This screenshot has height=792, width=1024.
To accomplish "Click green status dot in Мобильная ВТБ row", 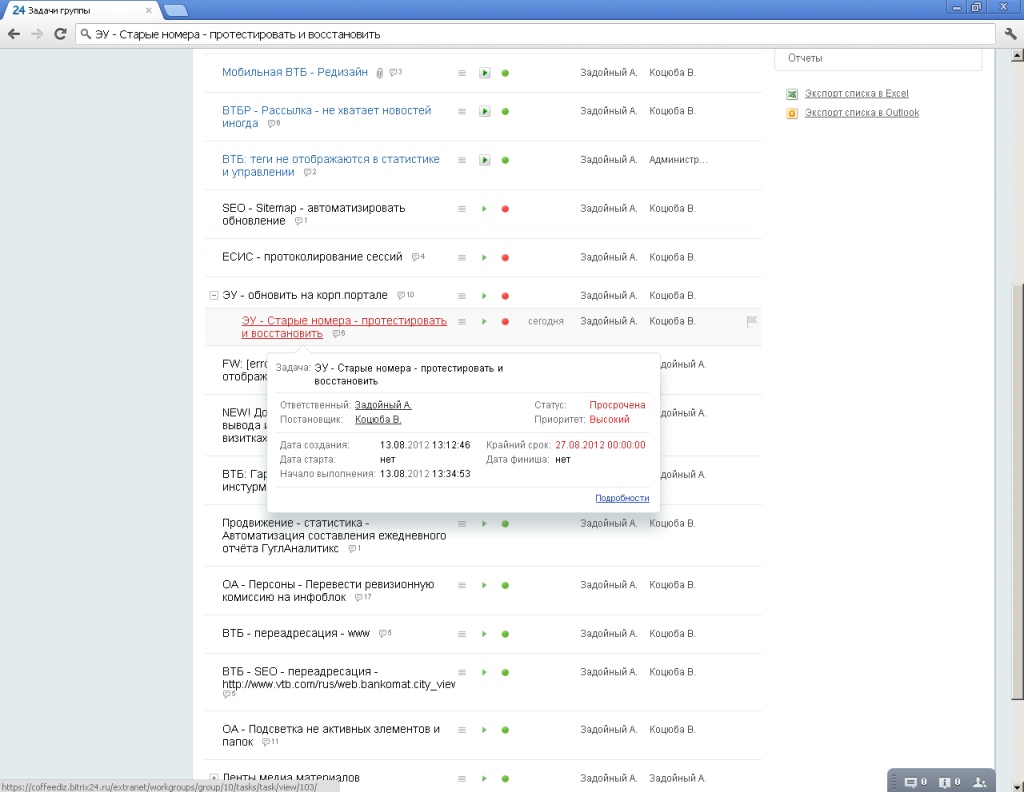I will [x=505, y=73].
